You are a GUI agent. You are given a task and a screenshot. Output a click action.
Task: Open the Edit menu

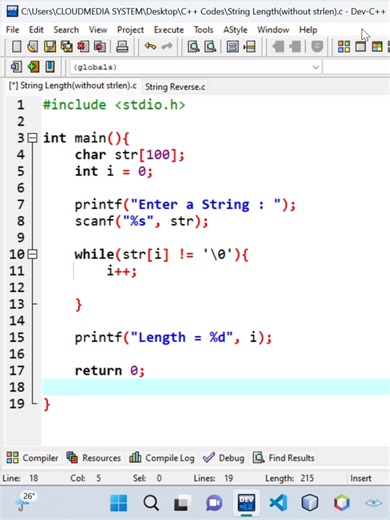[36, 30]
